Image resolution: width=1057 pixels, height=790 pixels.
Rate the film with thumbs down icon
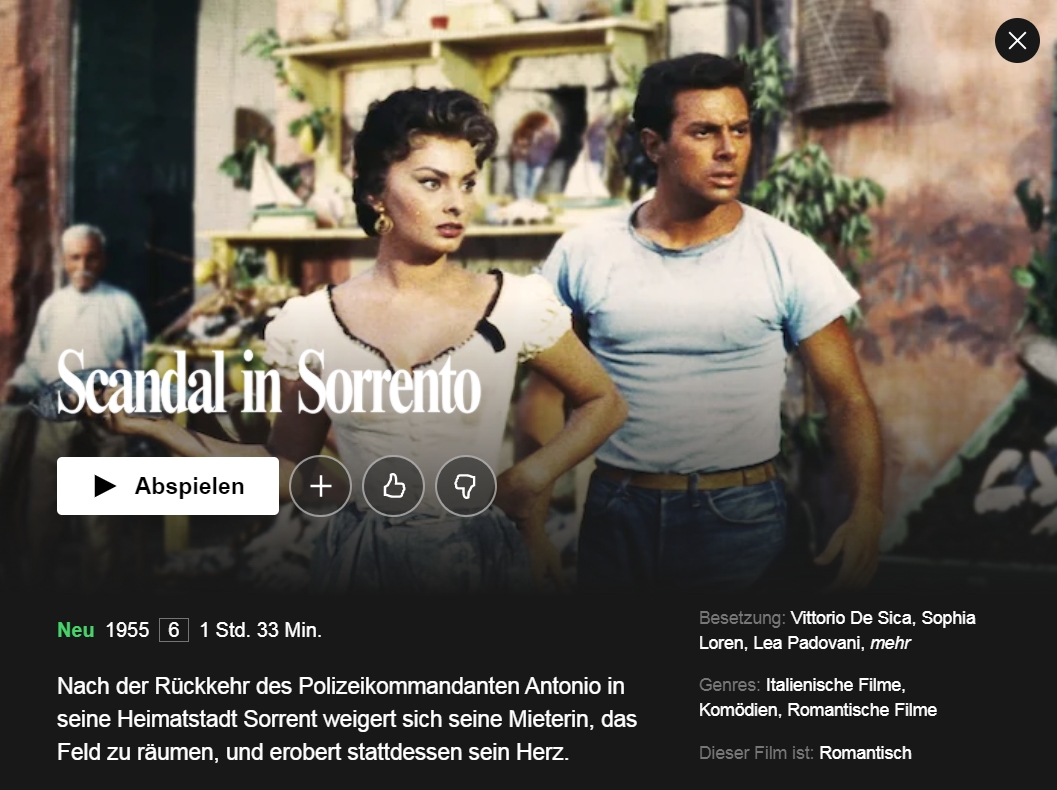pos(466,486)
